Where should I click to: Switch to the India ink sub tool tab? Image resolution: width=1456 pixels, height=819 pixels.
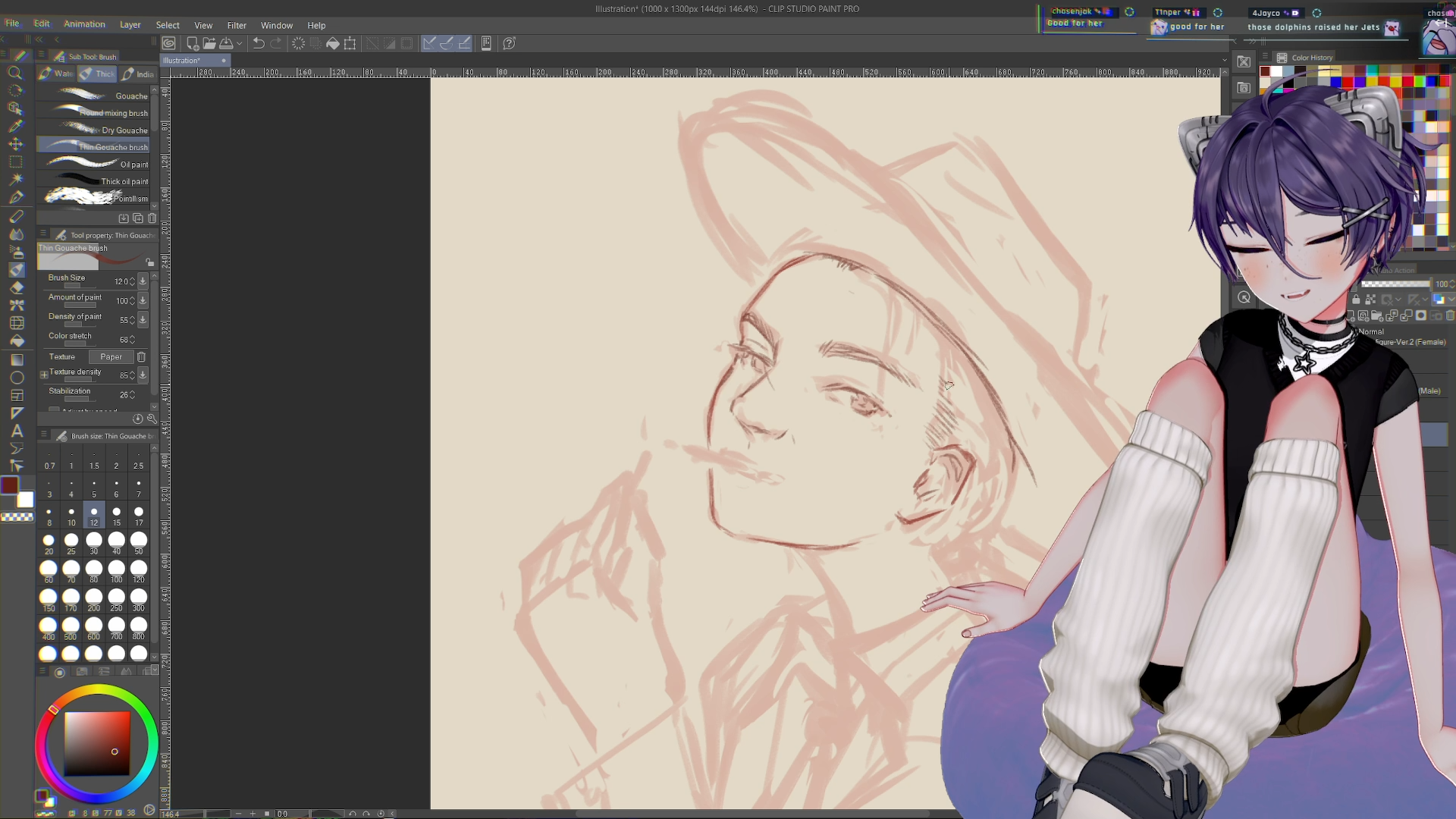click(x=138, y=74)
